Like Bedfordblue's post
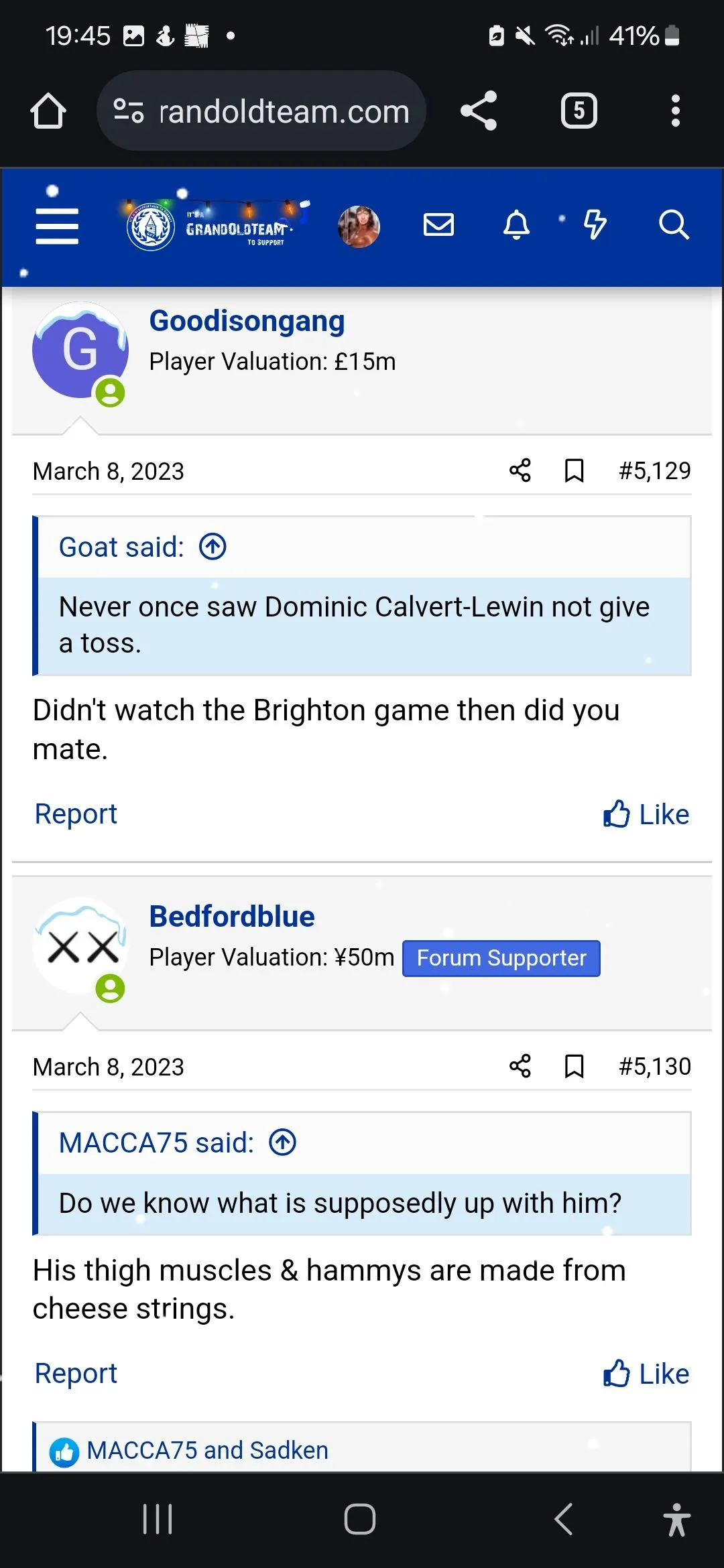The image size is (724, 1568). 646,1374
